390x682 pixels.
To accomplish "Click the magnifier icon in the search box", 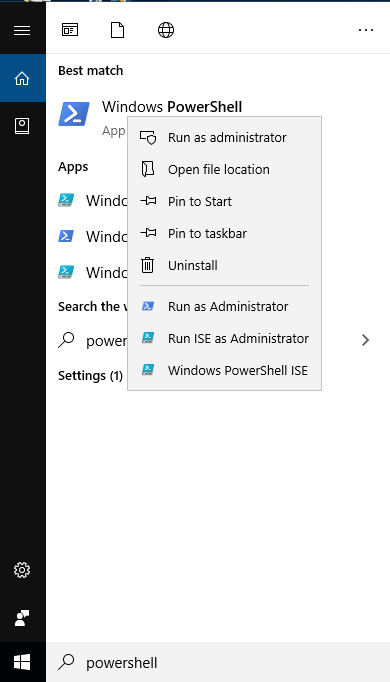I will pos(66,662).
